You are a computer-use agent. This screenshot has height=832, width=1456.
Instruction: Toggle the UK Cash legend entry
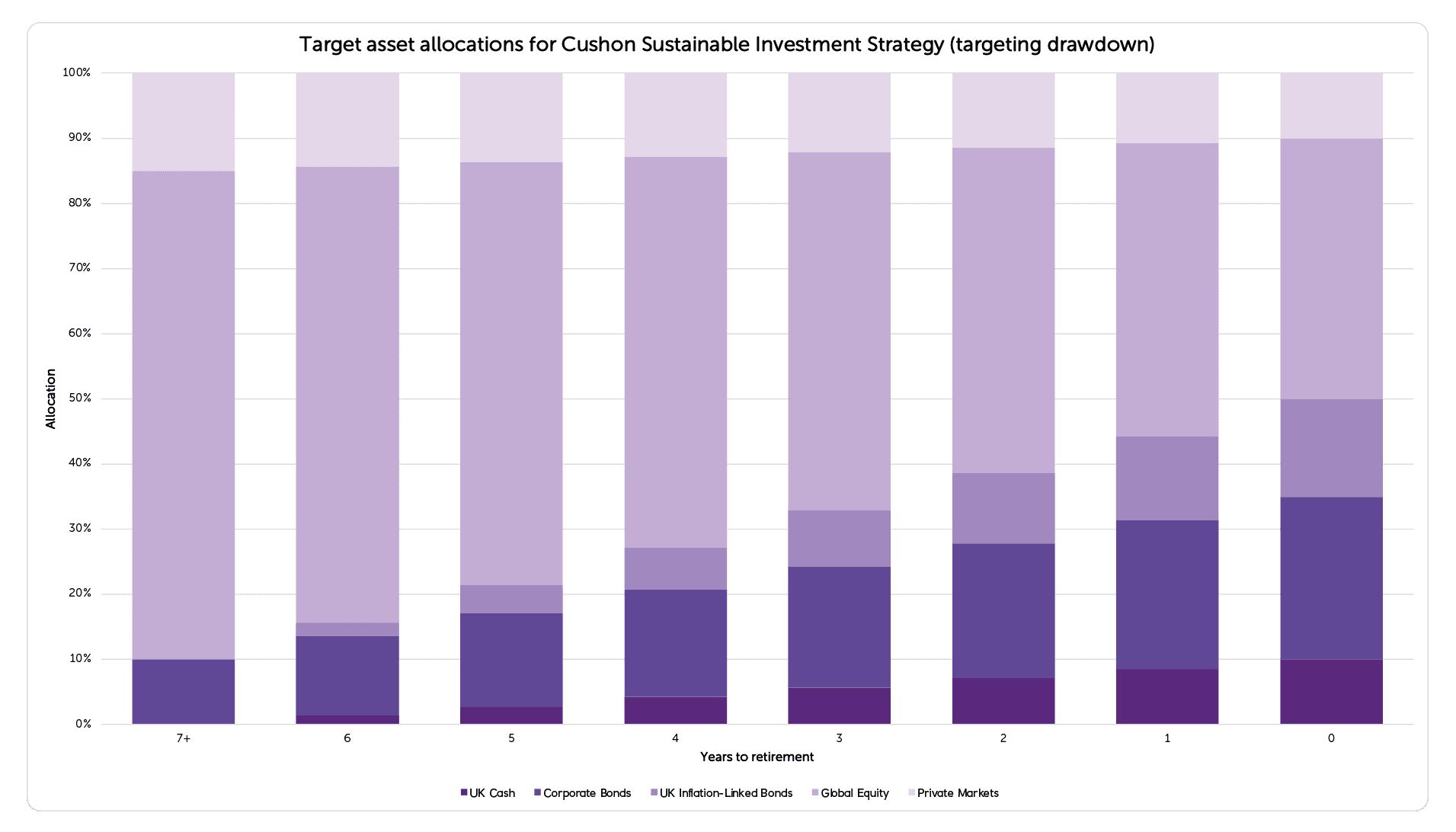490,792
